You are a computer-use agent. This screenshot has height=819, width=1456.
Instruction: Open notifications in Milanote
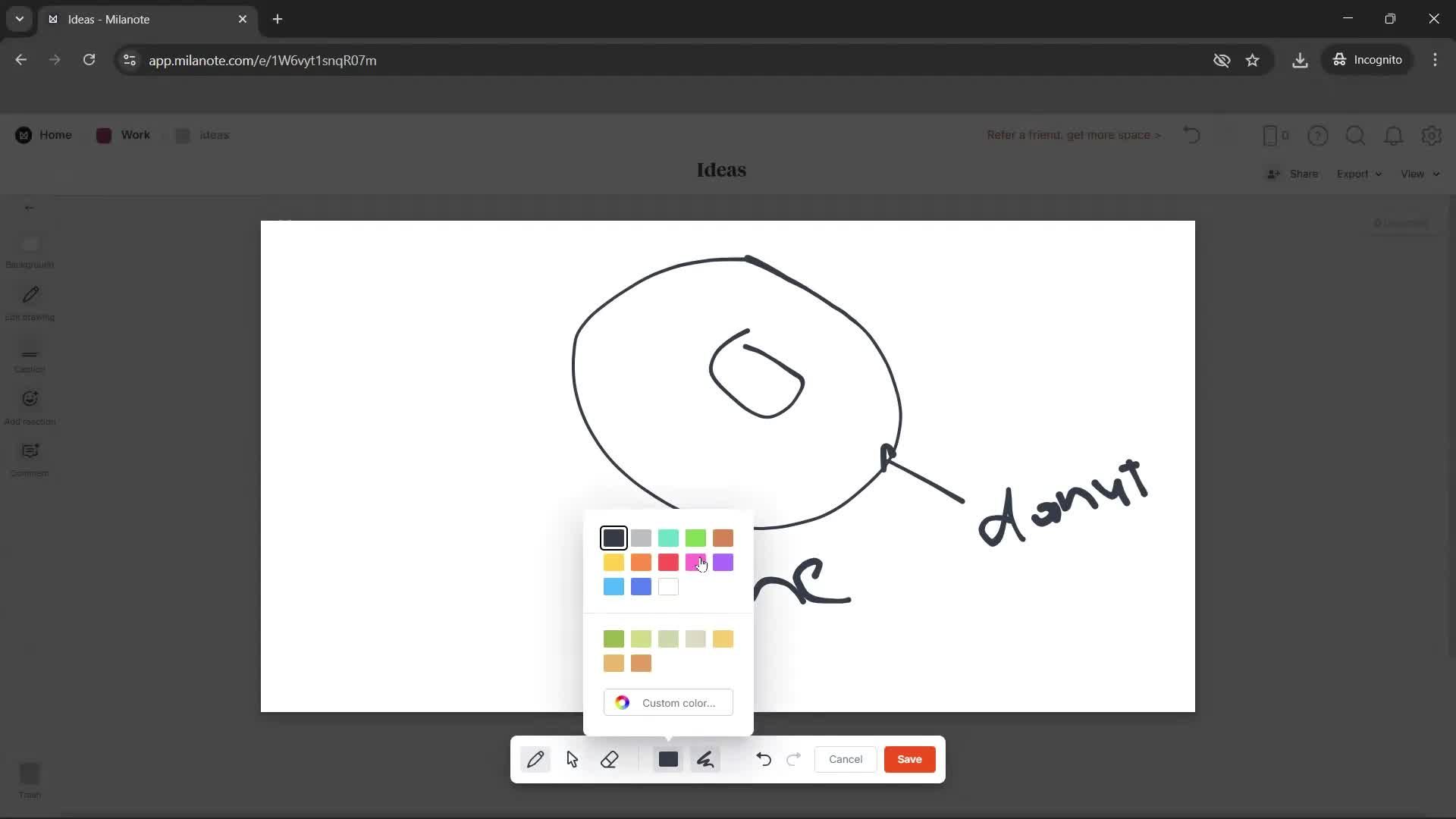1394,136
